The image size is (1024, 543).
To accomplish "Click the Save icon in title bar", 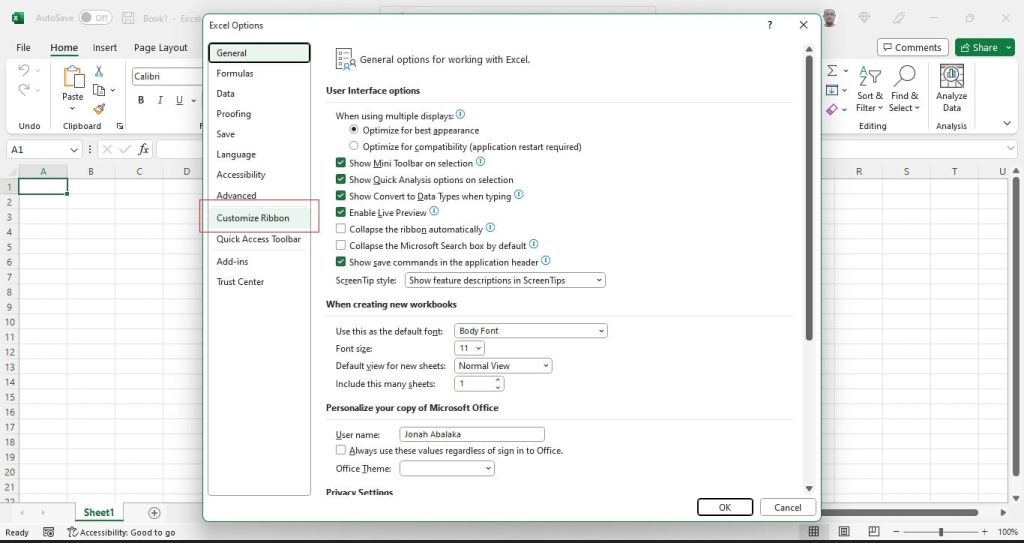I will pyautogui.click(x=129, y=18).
